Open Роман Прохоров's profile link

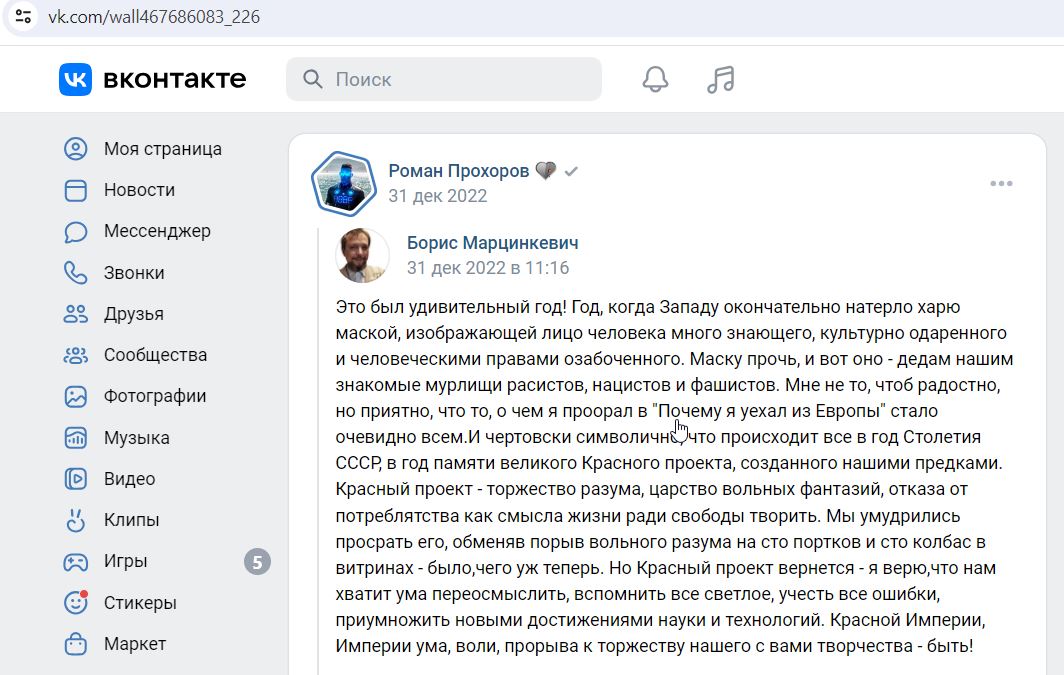460,170
